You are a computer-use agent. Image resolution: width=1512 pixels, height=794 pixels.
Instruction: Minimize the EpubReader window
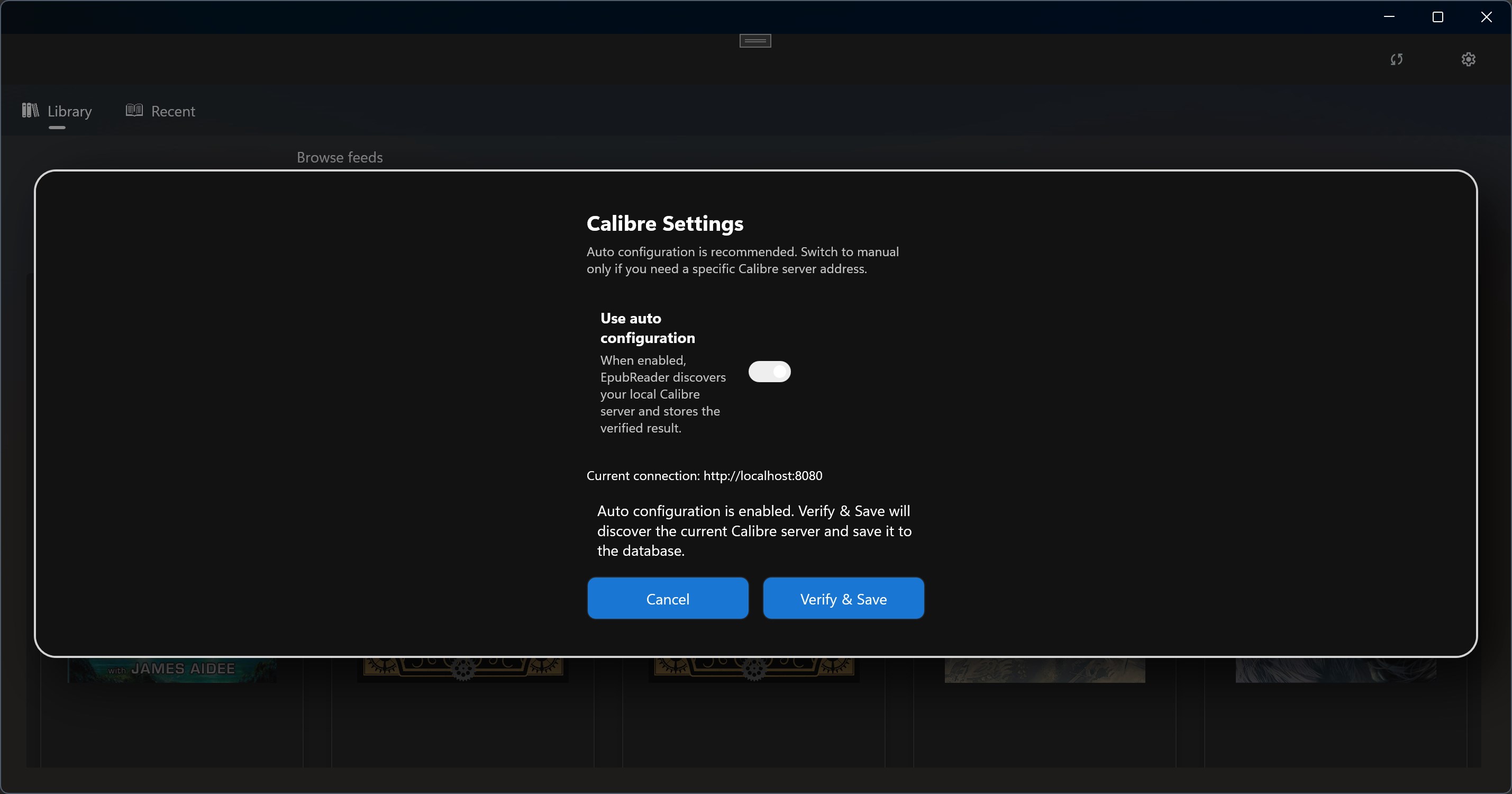tap(1389, 17)
